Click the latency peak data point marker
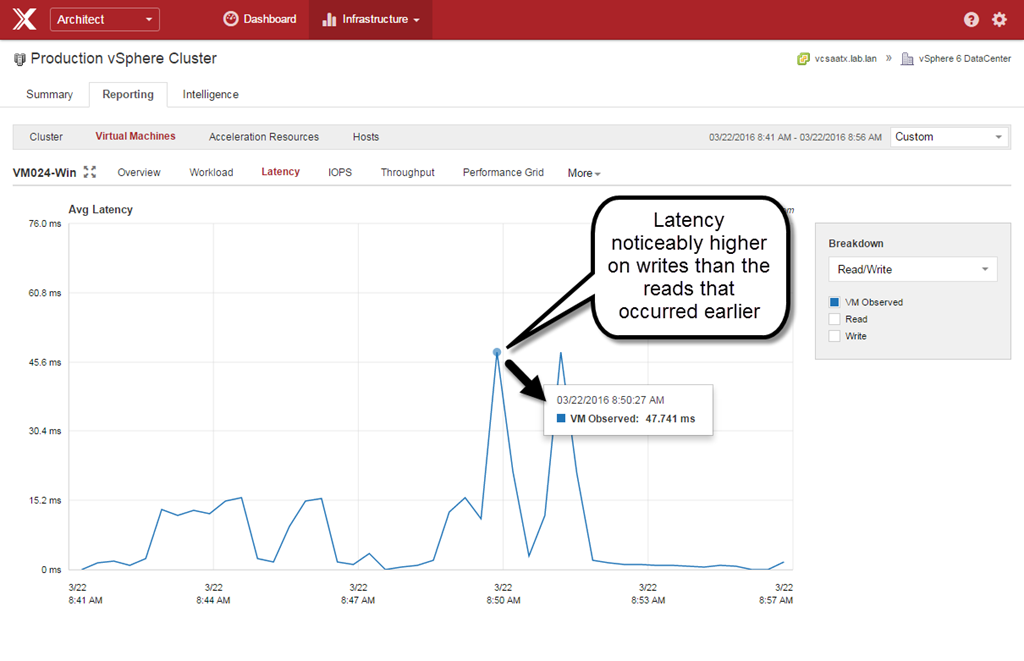 [497, 352]
